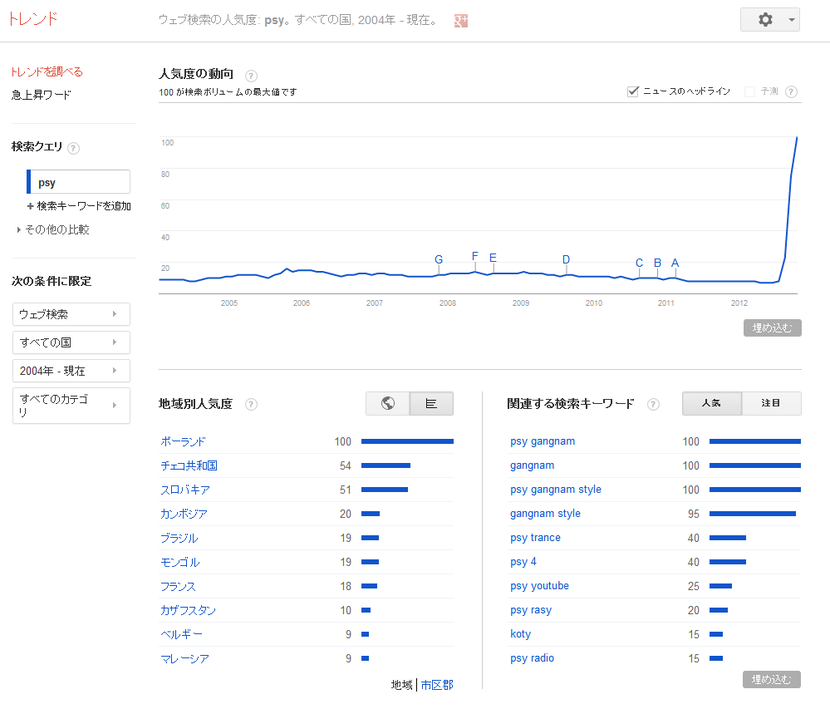Click news marker D on chart
830x709 pixels.
coord(566,259)
